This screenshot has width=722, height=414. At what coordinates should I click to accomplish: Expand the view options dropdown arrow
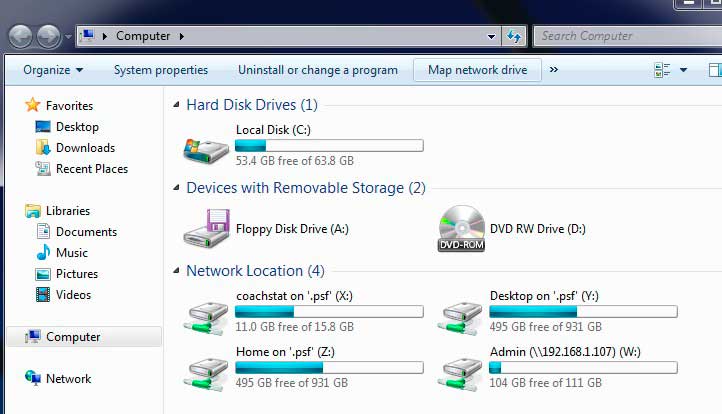click(x=684, y=70)
